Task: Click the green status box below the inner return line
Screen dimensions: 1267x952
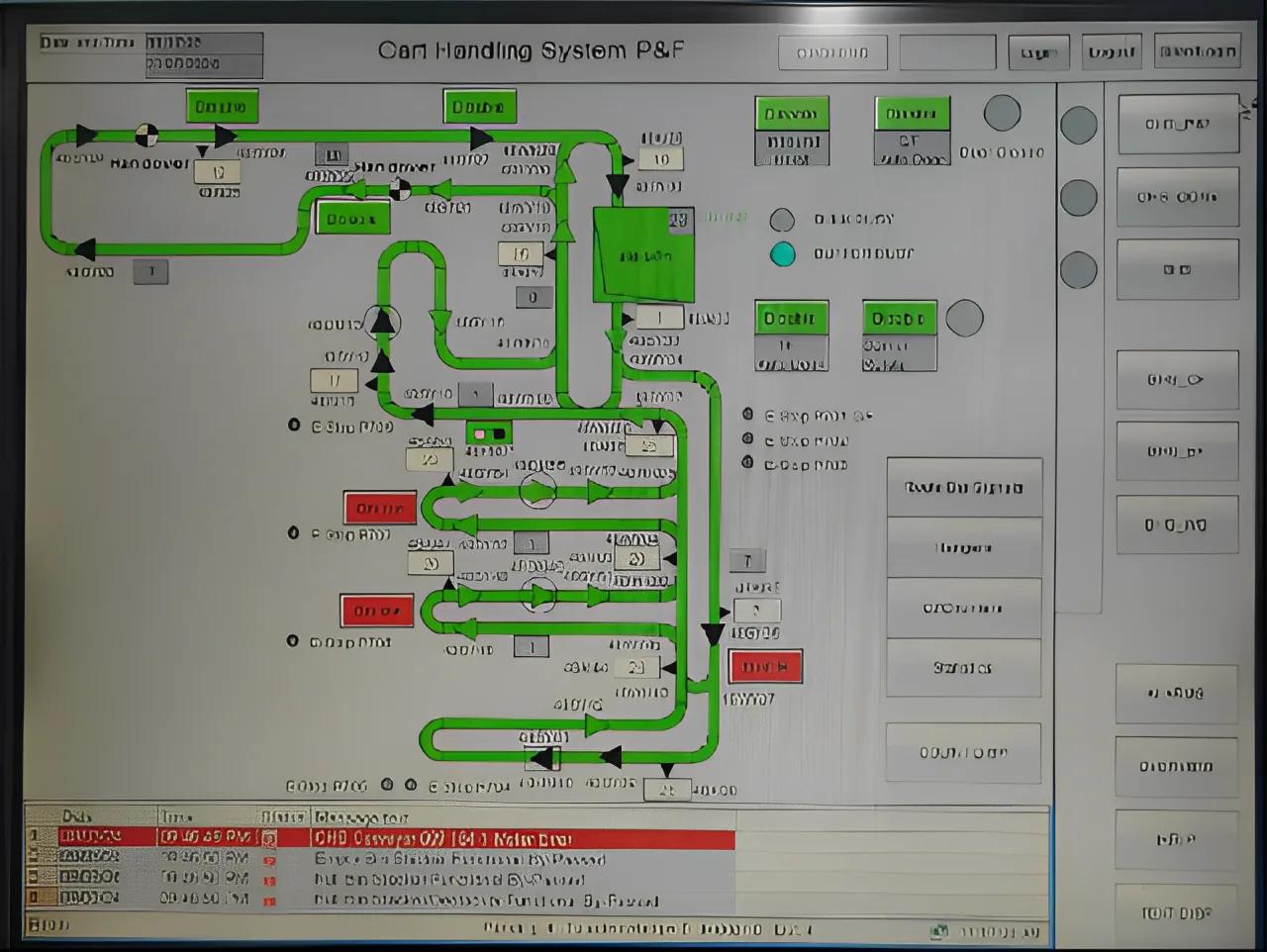Action: (x=351, y=219)
